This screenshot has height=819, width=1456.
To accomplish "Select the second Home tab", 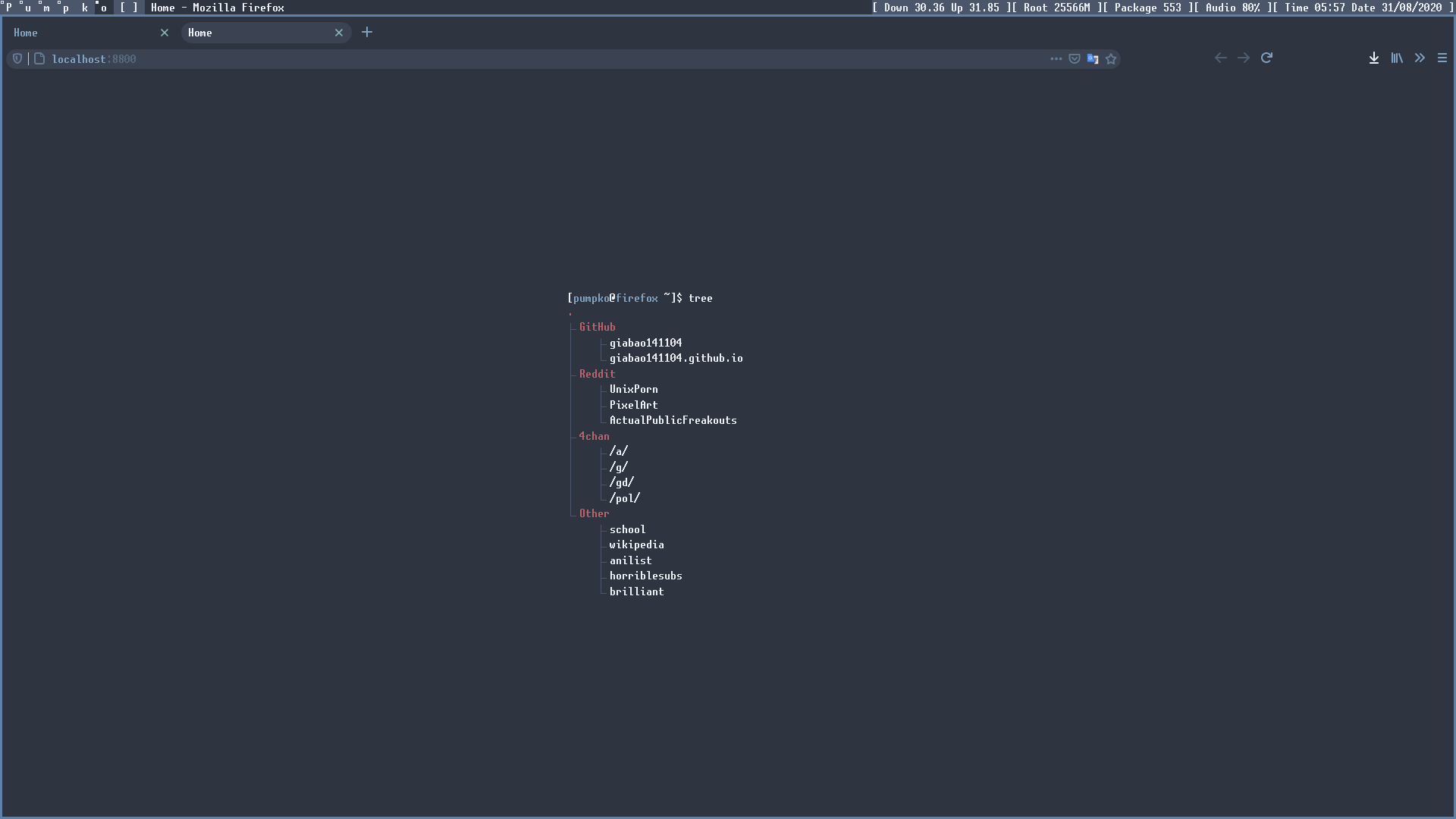I will [265, 33].
